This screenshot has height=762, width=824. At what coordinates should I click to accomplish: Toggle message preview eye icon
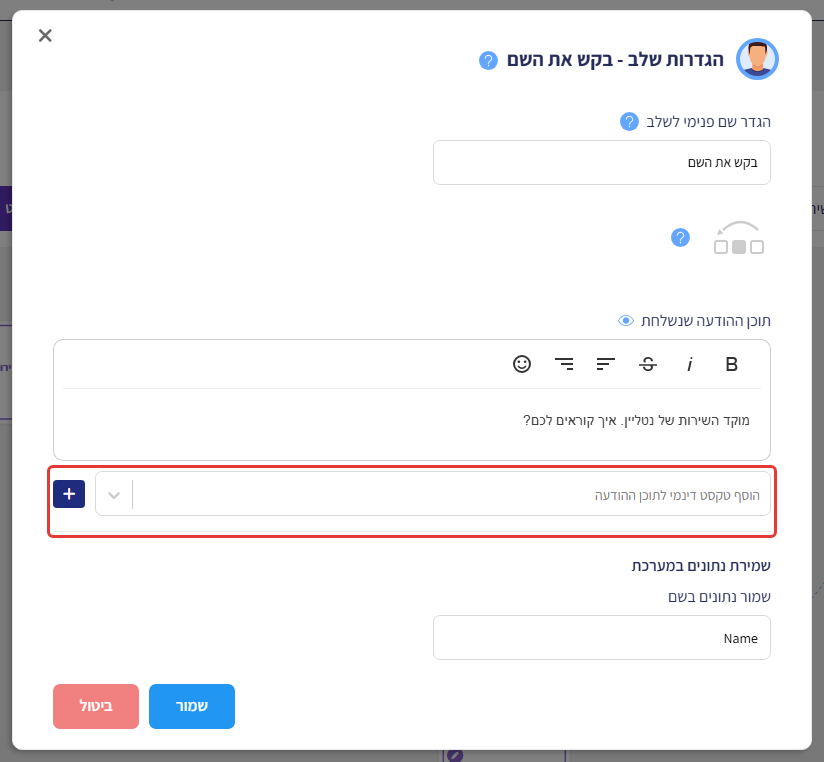625,321
